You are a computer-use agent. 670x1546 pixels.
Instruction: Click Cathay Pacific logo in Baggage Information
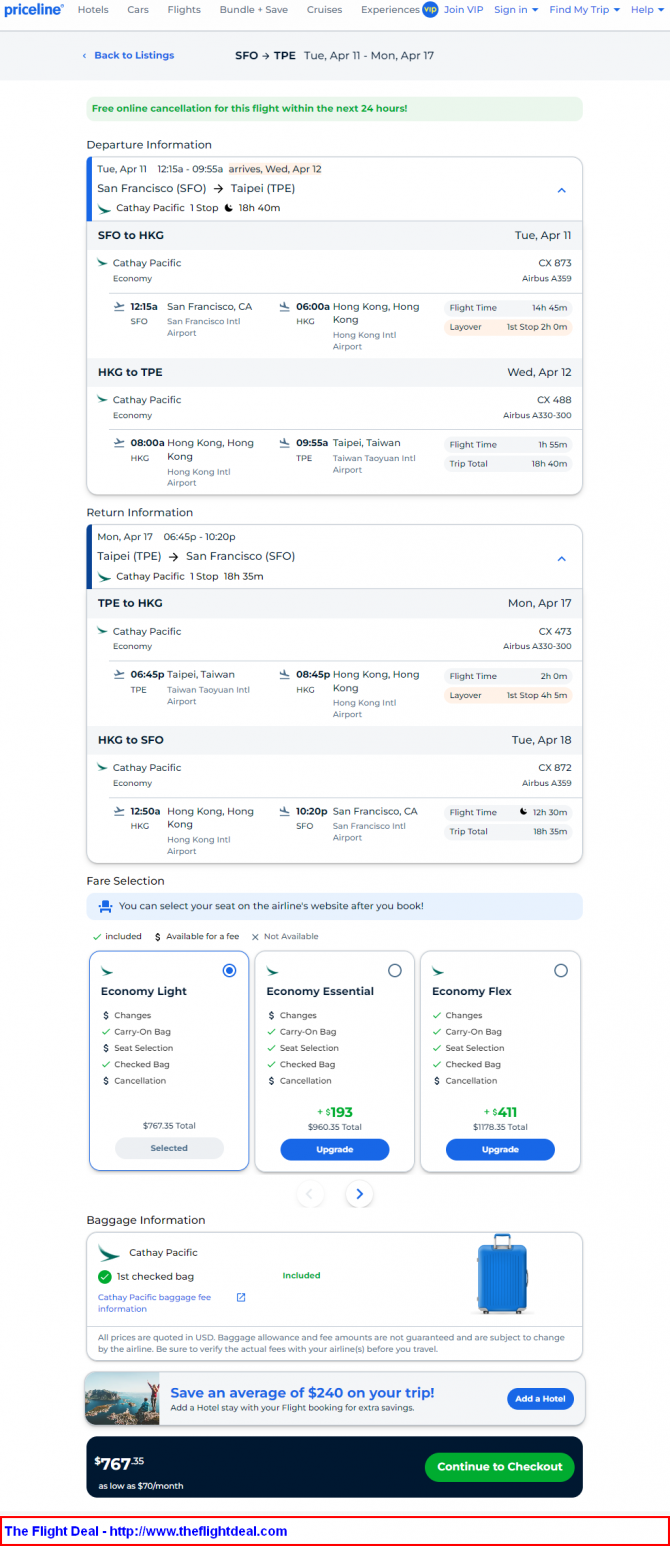(x=109, y=1252)
